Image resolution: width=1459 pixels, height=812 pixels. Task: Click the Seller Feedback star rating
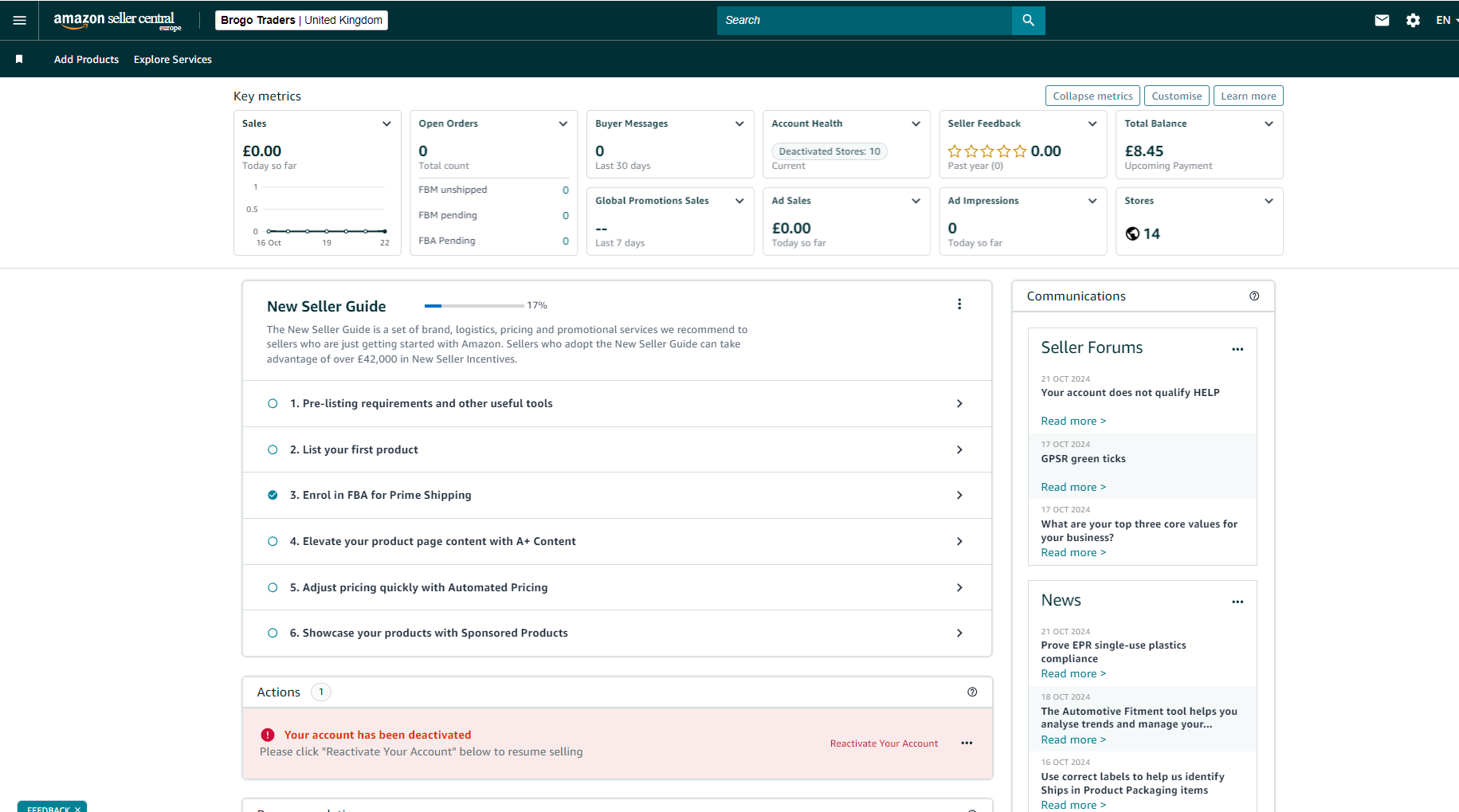tap(987, 151)
